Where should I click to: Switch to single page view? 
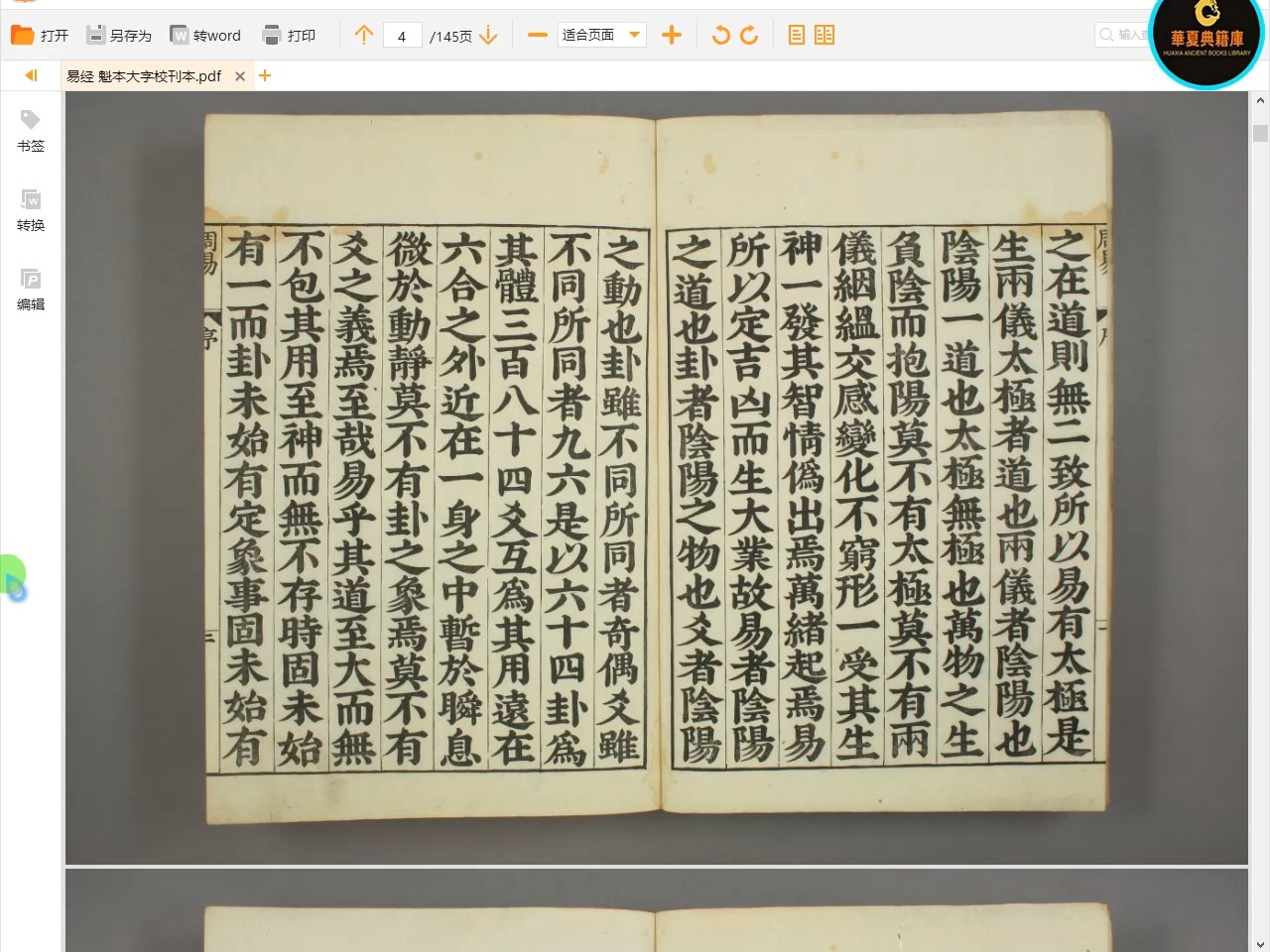click(796, 36)
